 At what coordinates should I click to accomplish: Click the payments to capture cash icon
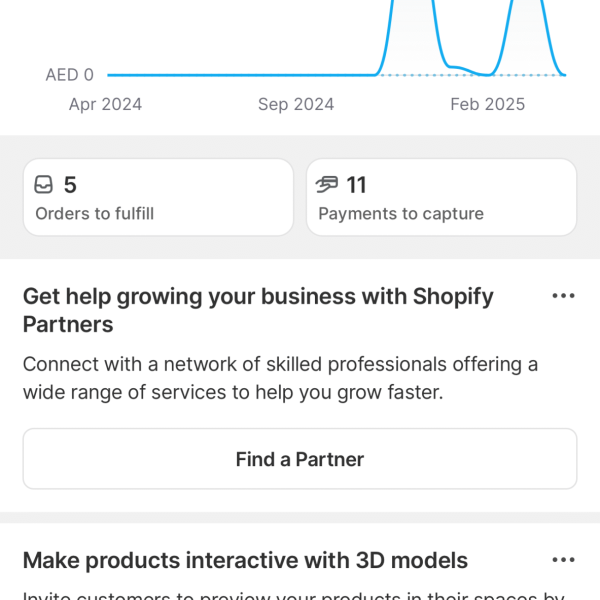pyautogui.click(x=327, y=185)
